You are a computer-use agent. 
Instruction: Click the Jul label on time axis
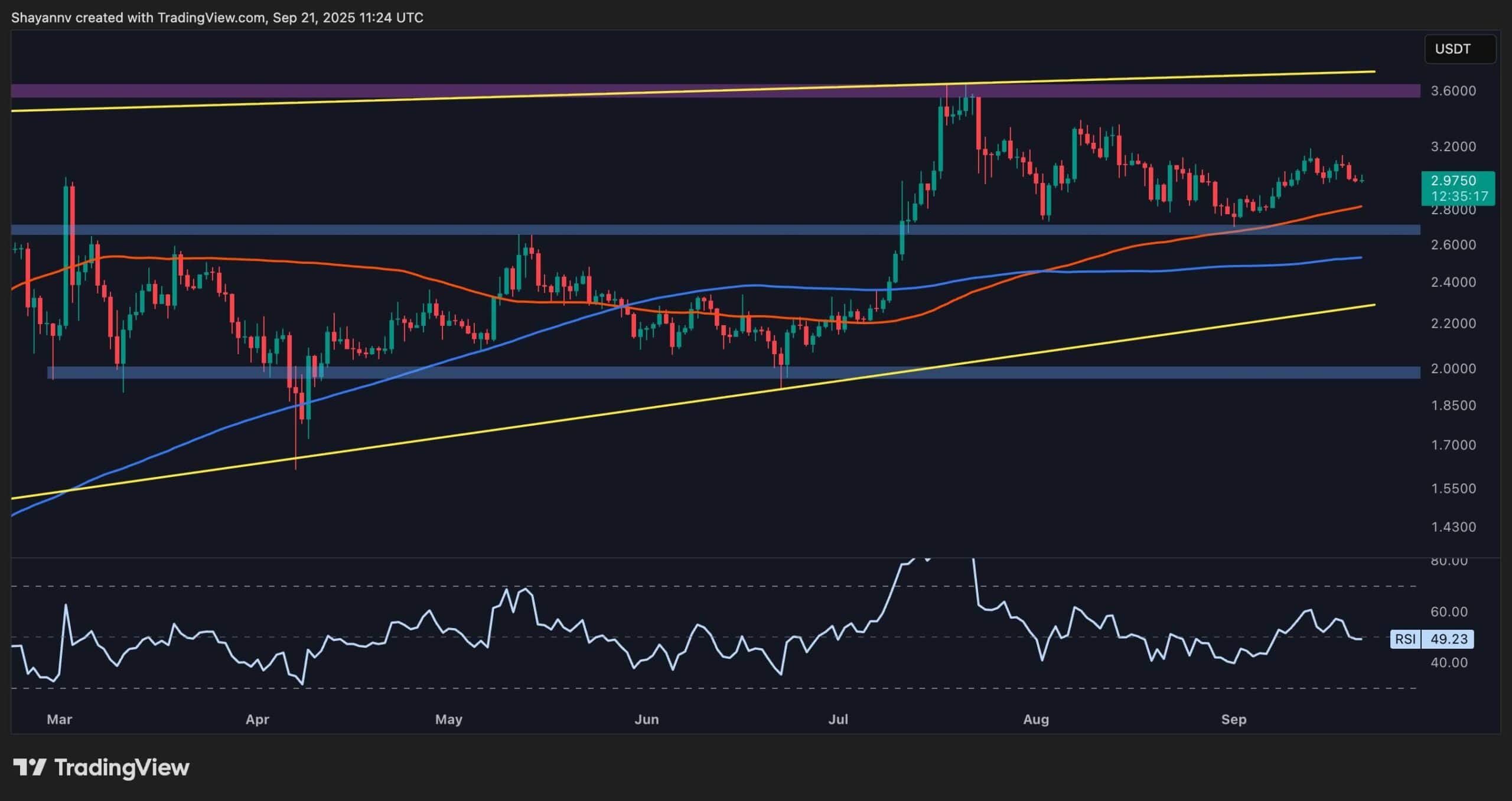[x=838, y=719]
